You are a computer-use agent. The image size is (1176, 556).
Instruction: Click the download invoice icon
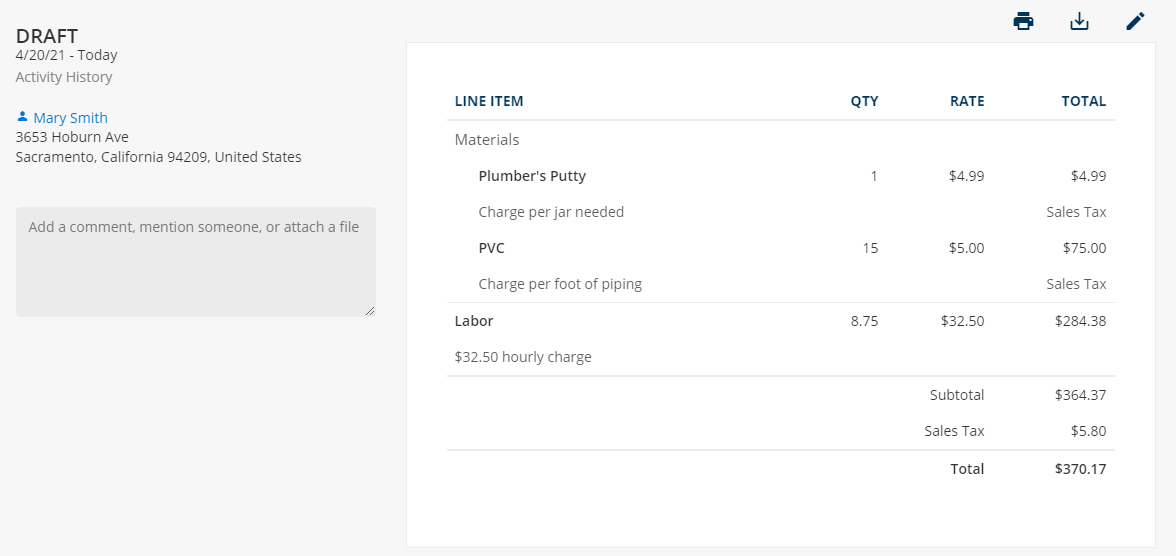click(1078, 21)
